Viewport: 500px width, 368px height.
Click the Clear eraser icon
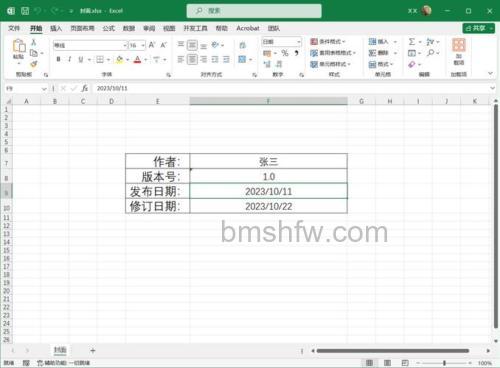(x=412, y=64)
